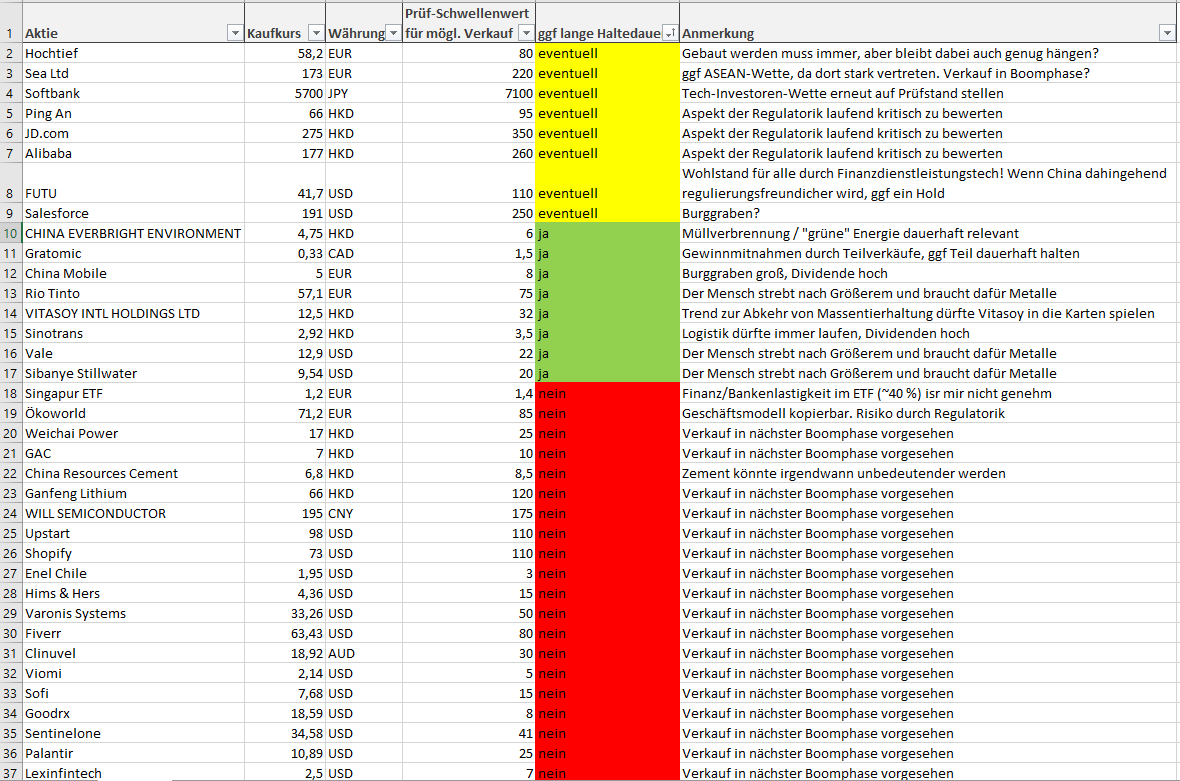Select the WILL SEMICONDUCTOR cell
Screen dimensions: 1180x781
tap(133, 514)
